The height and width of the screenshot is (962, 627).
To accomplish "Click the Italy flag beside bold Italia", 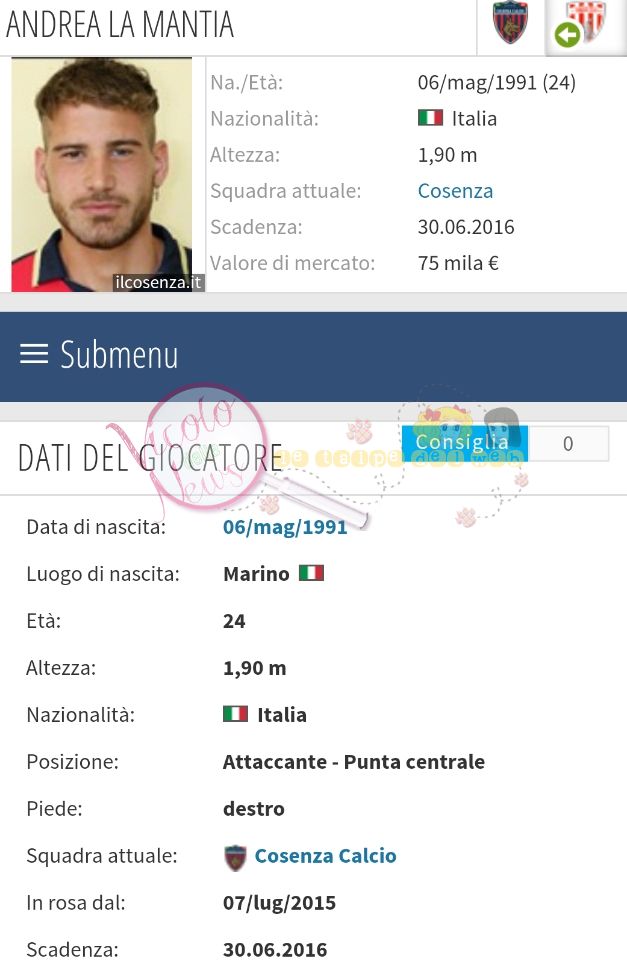I will (x=235, y=714).
